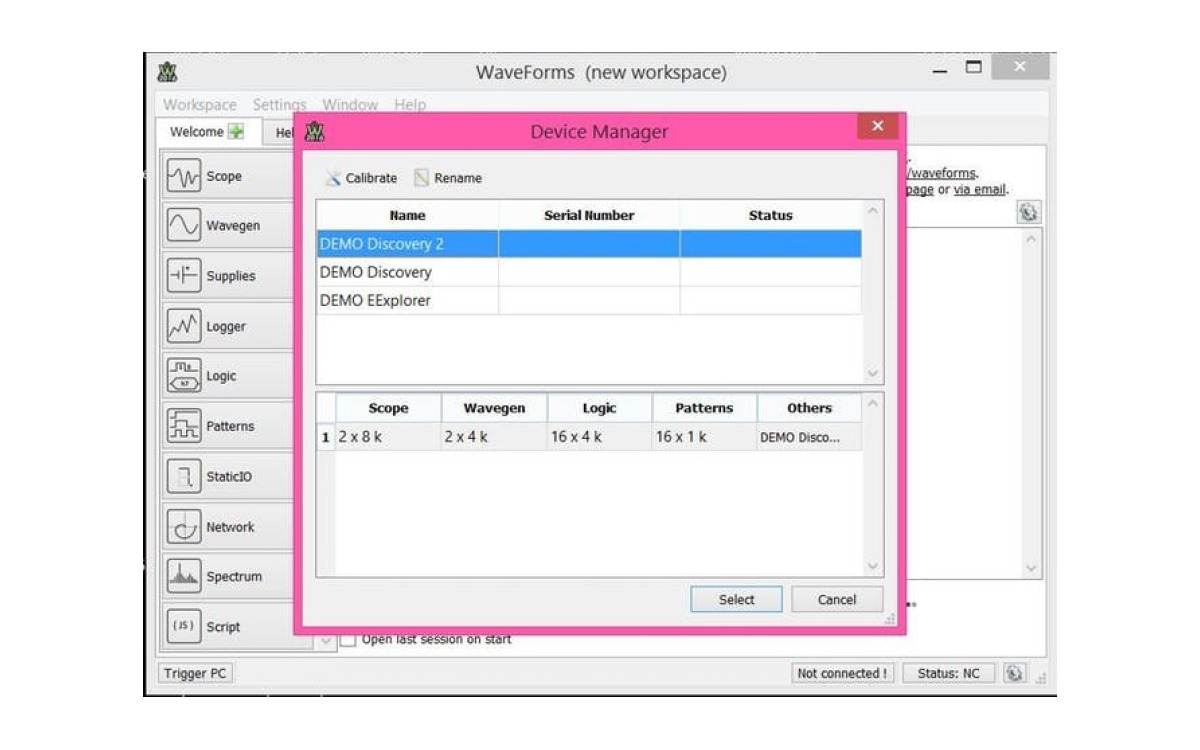Launch the Network analyzer
This screenshot has width=1200, height=750.
click(228, 527)
